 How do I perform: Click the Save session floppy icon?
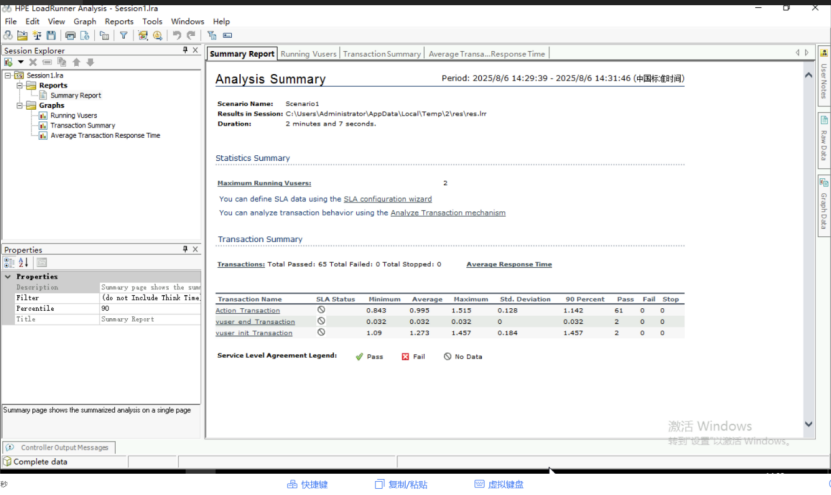51,36
